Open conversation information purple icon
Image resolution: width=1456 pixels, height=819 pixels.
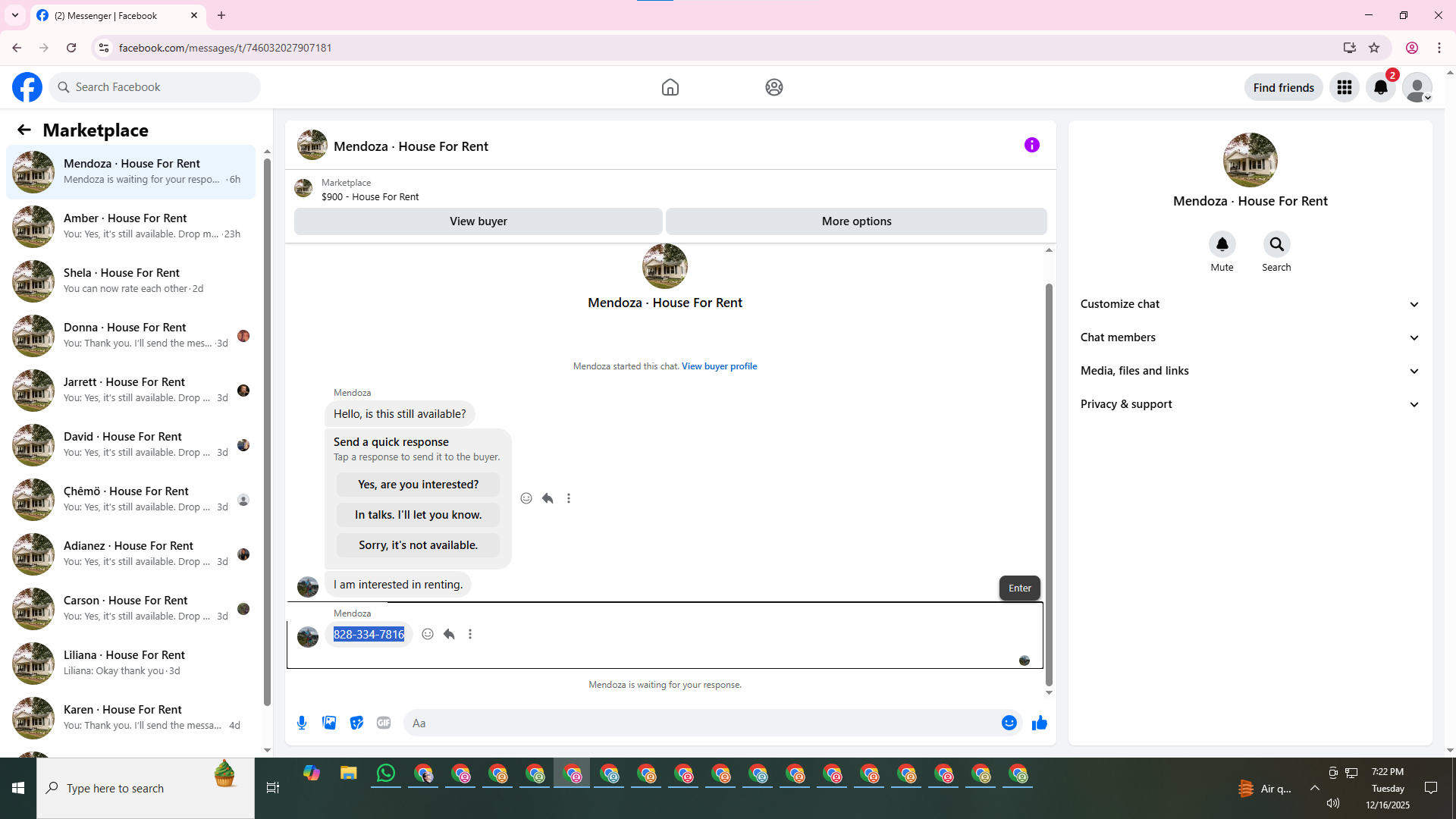1032,145
